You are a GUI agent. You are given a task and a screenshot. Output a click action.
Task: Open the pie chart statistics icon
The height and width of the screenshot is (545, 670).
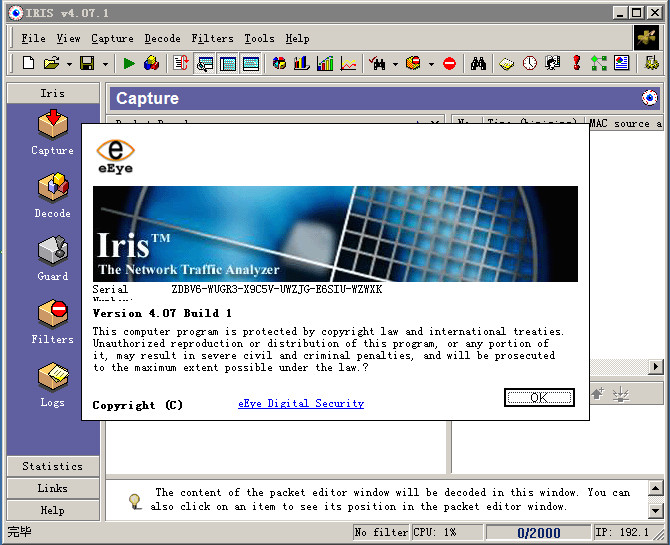[x=279, y=63]
